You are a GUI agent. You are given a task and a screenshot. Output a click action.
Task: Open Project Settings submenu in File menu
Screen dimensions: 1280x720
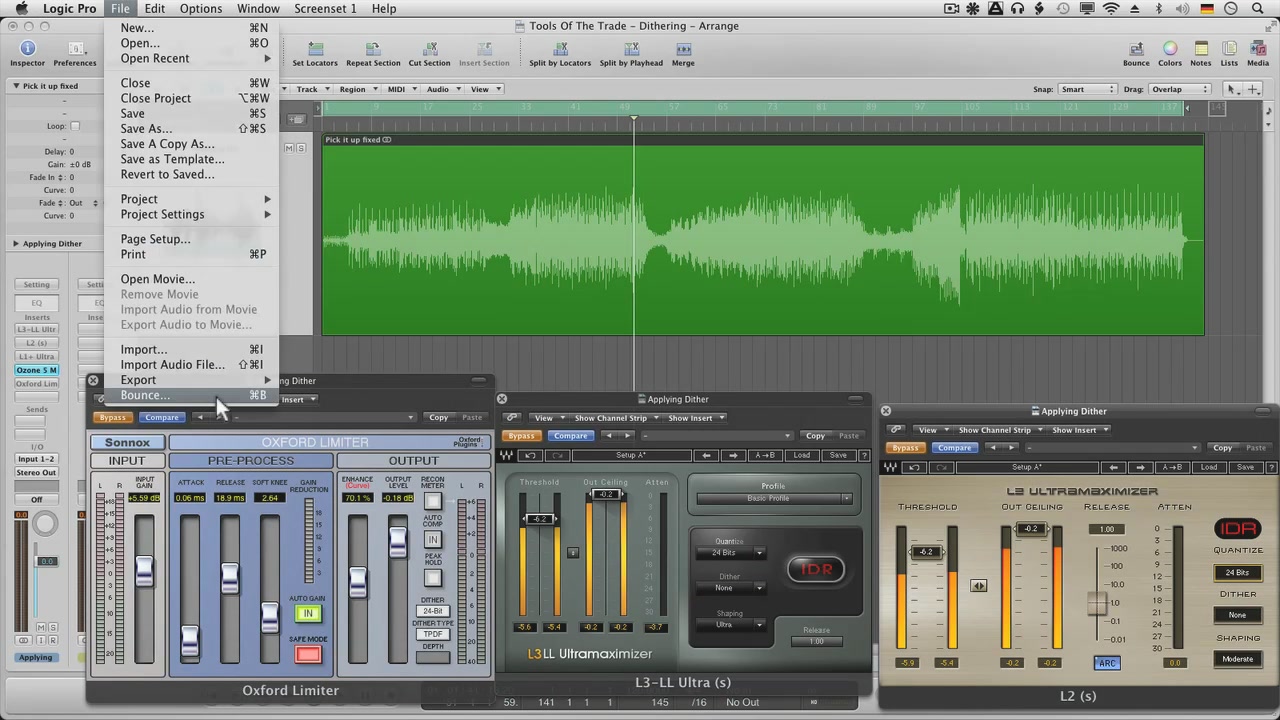(x=191, y=214)
